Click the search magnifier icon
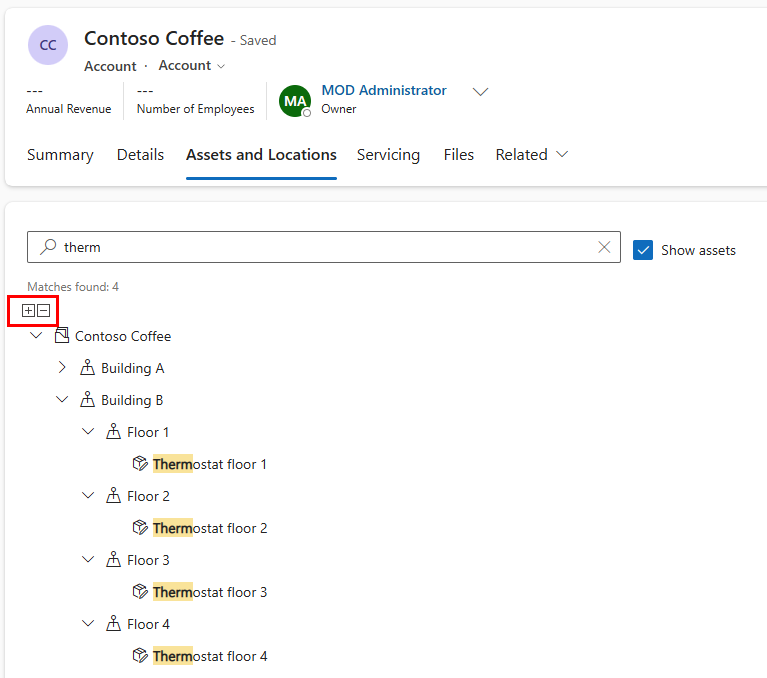767x678 pixels. click(x=48, y=247)
